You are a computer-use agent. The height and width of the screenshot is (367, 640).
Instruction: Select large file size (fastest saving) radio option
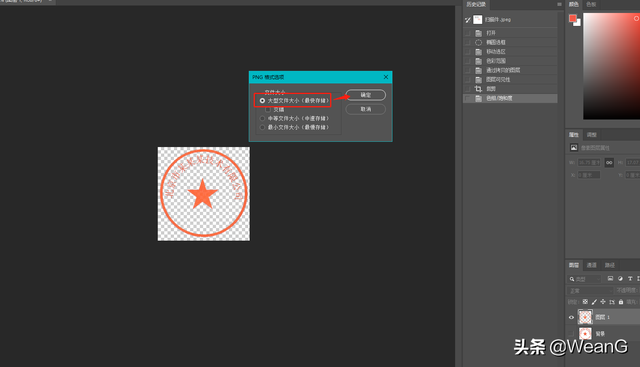pyautogui.click(x=262, y=100)
